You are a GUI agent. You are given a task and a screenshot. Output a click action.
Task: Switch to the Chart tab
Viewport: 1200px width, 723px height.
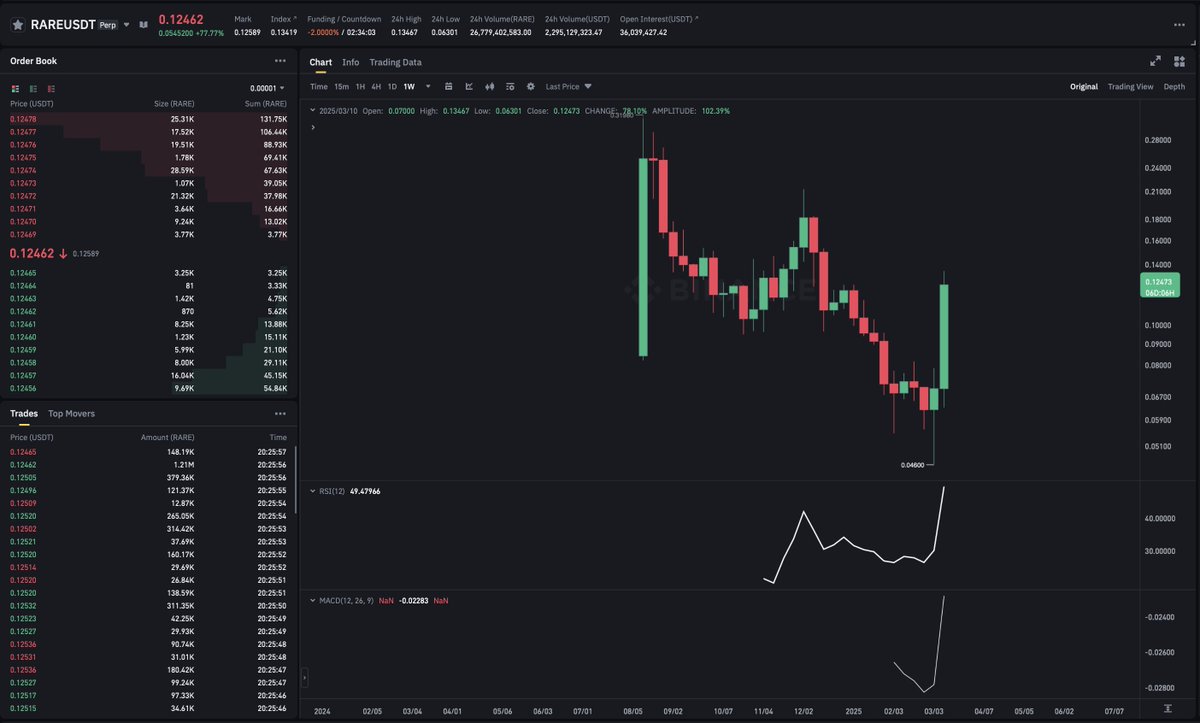(x=321, y=62)
